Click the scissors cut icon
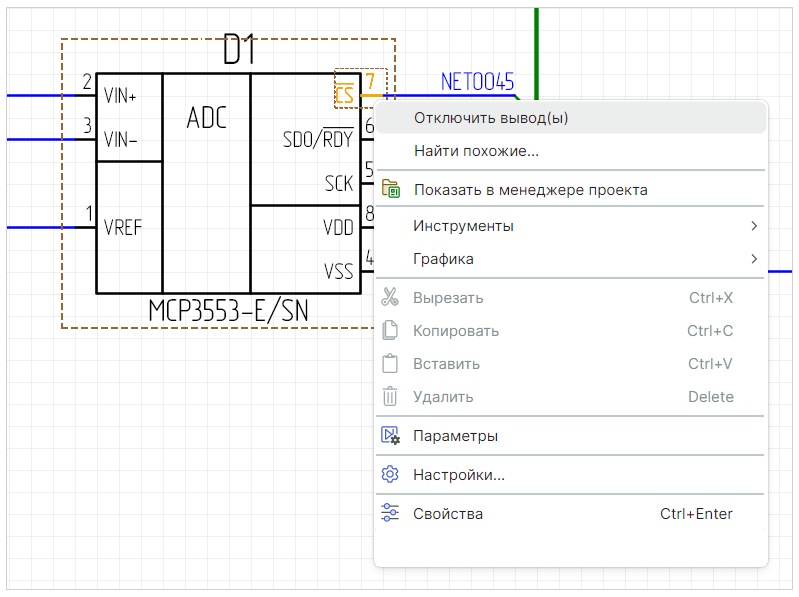This screenshot has width=799, height=597. (390, 297)
